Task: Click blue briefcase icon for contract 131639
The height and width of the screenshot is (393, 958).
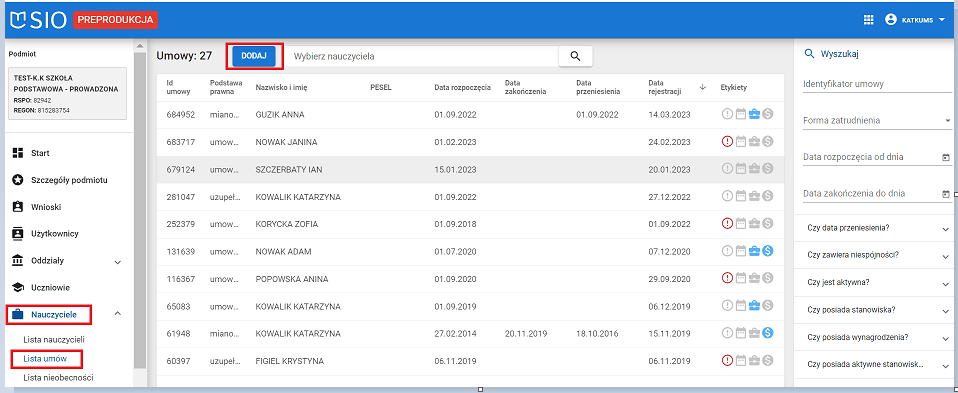Action: [x=754, y=251]
